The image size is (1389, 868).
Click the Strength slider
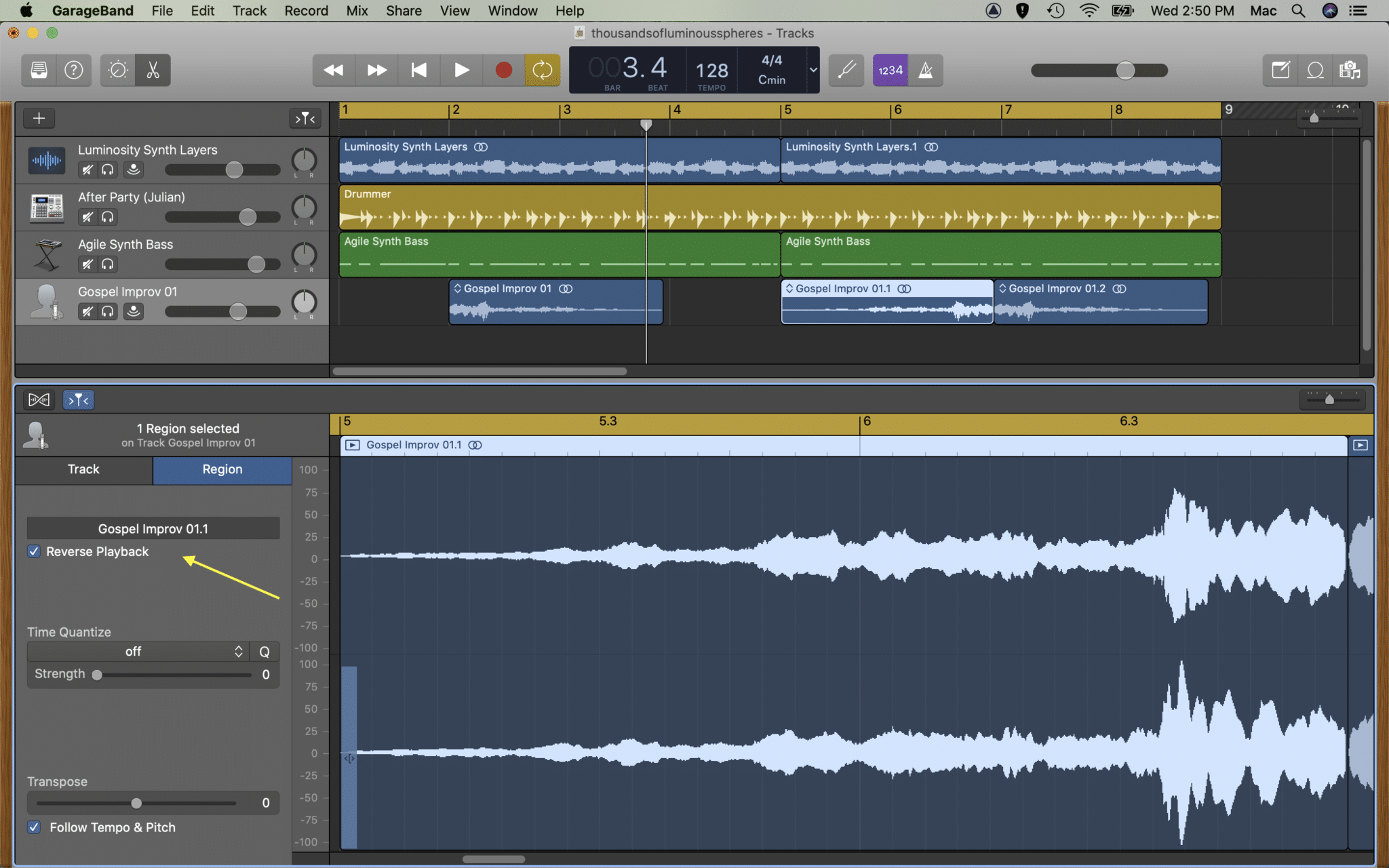coord(97,674)
